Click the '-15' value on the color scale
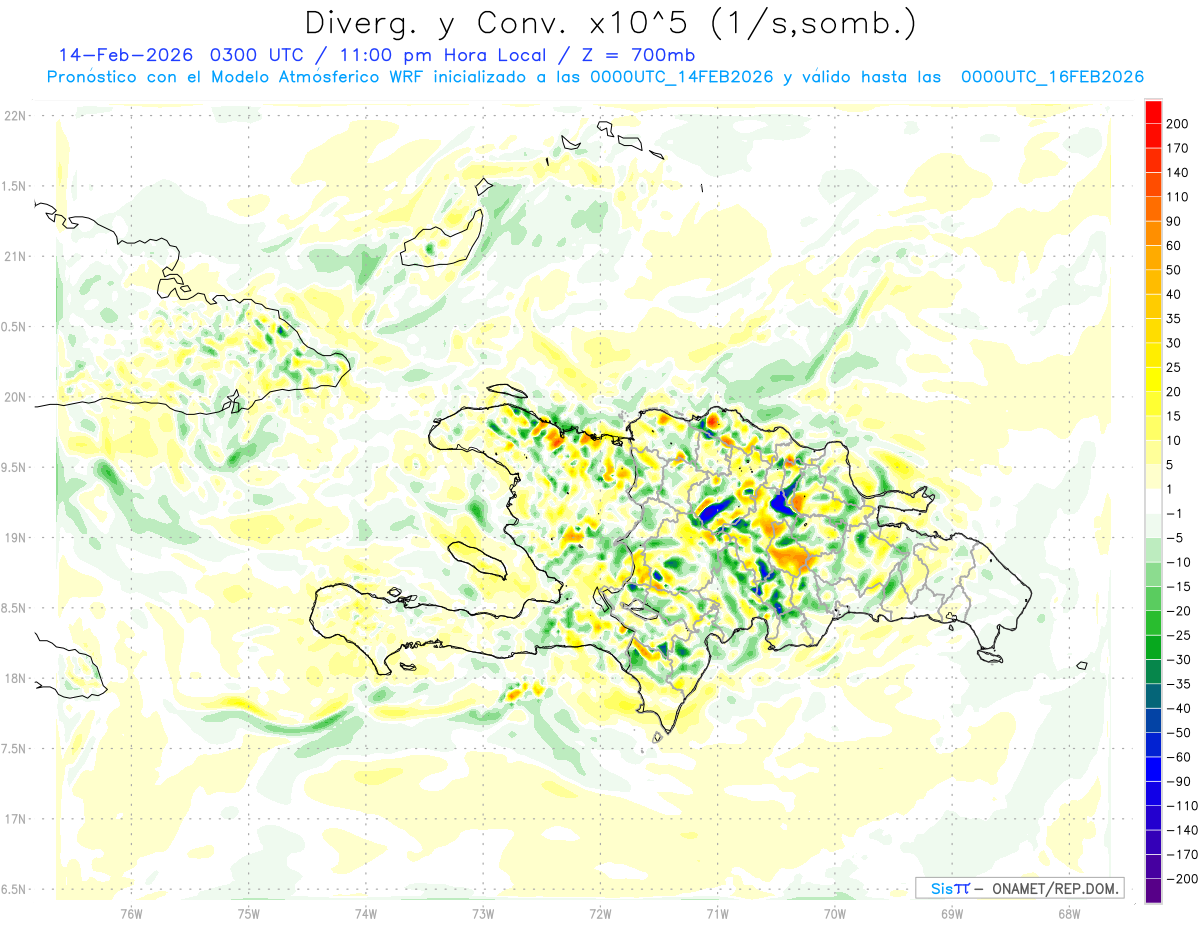The height and width of the screenshot is (927, 1200). click(1181, 586)
